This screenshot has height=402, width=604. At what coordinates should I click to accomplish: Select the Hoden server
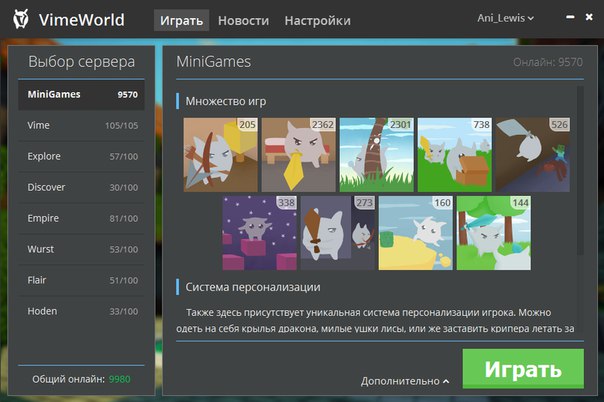[81, 311]
